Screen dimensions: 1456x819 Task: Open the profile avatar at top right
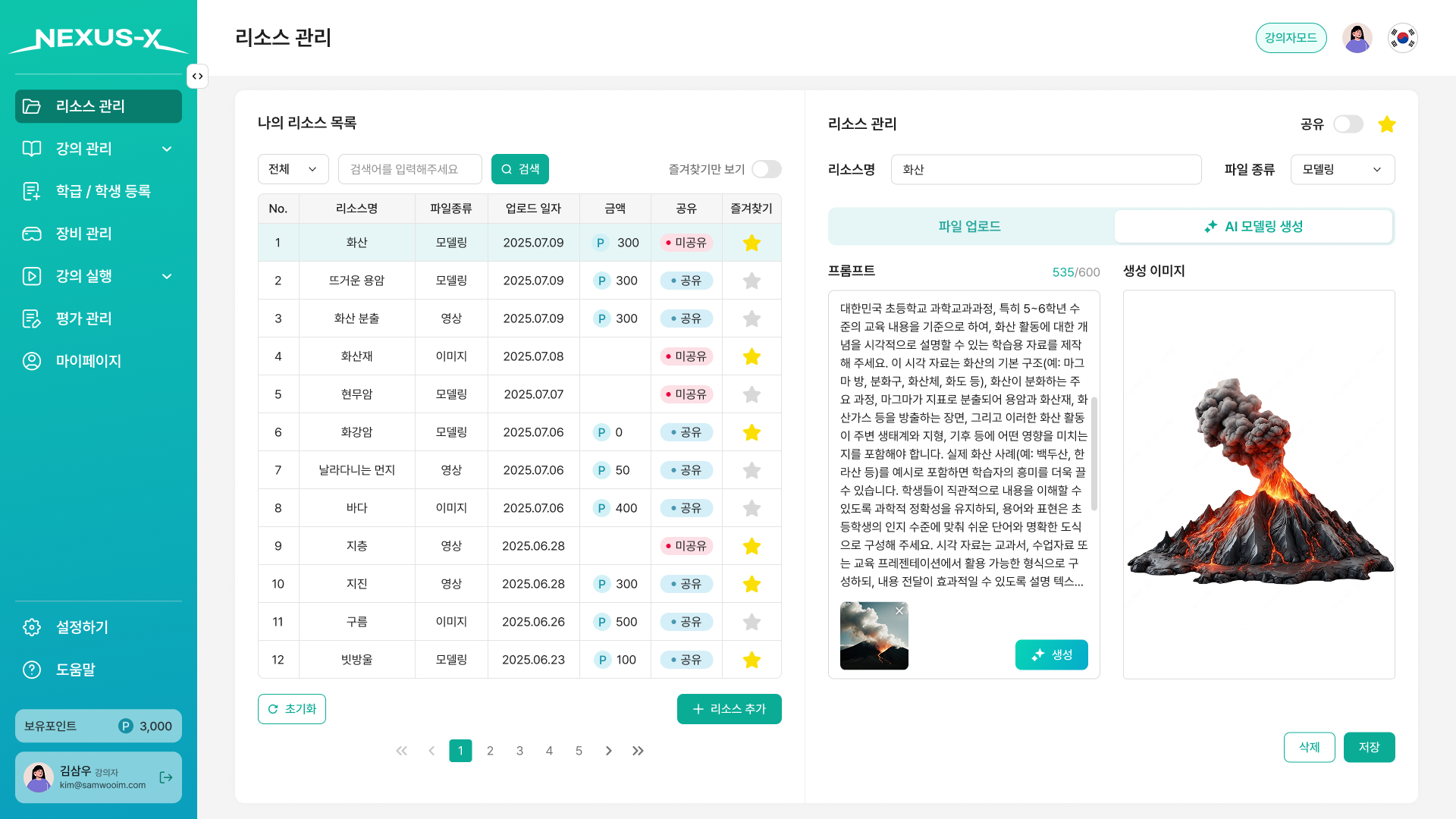(x=1357, y=37)
